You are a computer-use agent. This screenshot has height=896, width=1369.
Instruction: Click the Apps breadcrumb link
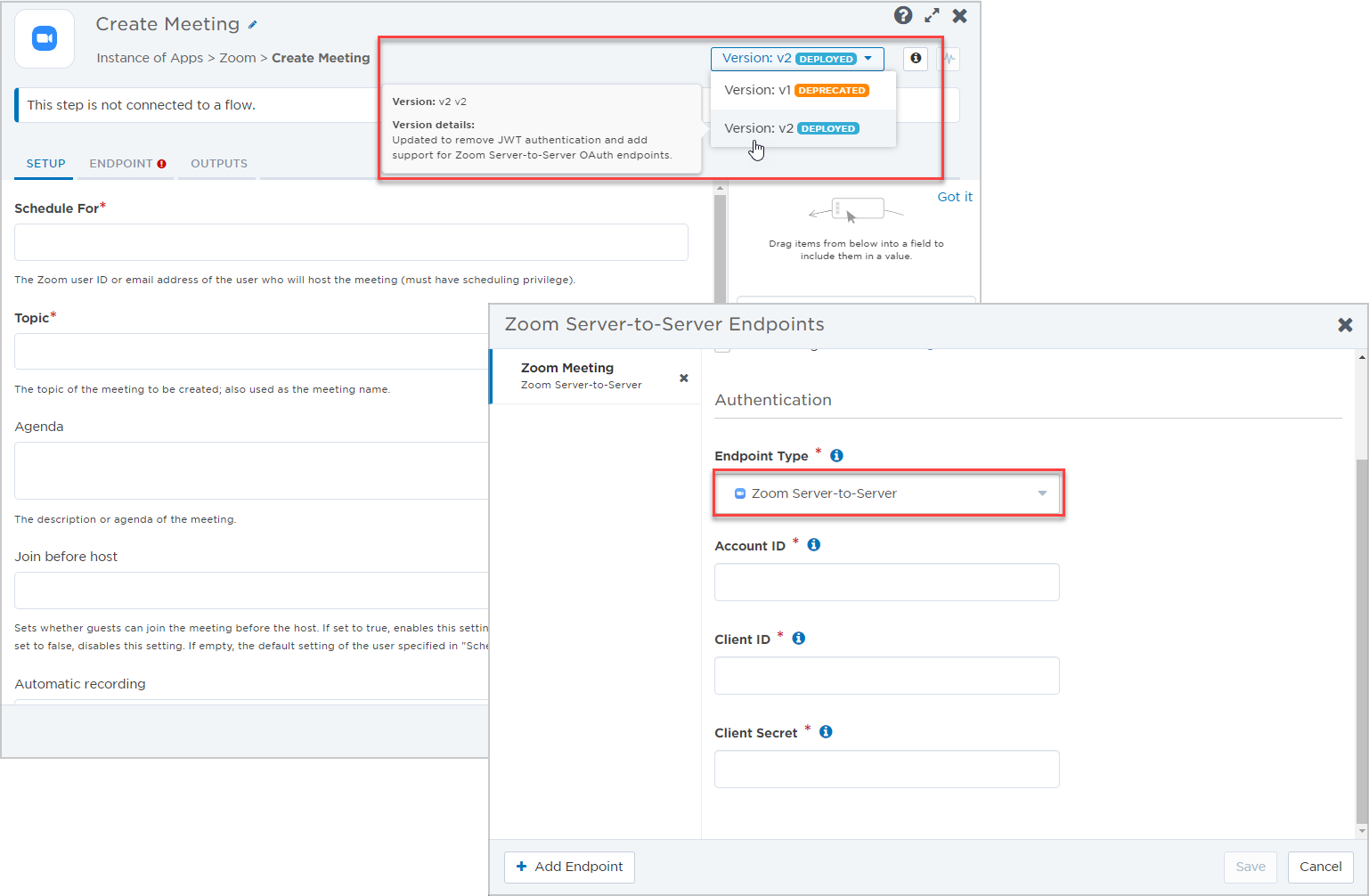187,58
